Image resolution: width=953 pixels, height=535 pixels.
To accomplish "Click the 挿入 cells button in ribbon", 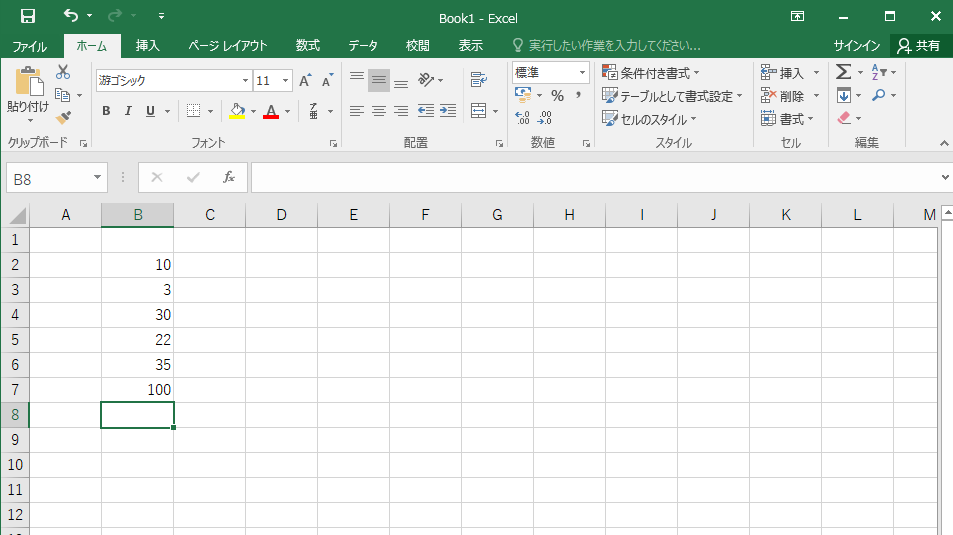I will tap(783, 73).
